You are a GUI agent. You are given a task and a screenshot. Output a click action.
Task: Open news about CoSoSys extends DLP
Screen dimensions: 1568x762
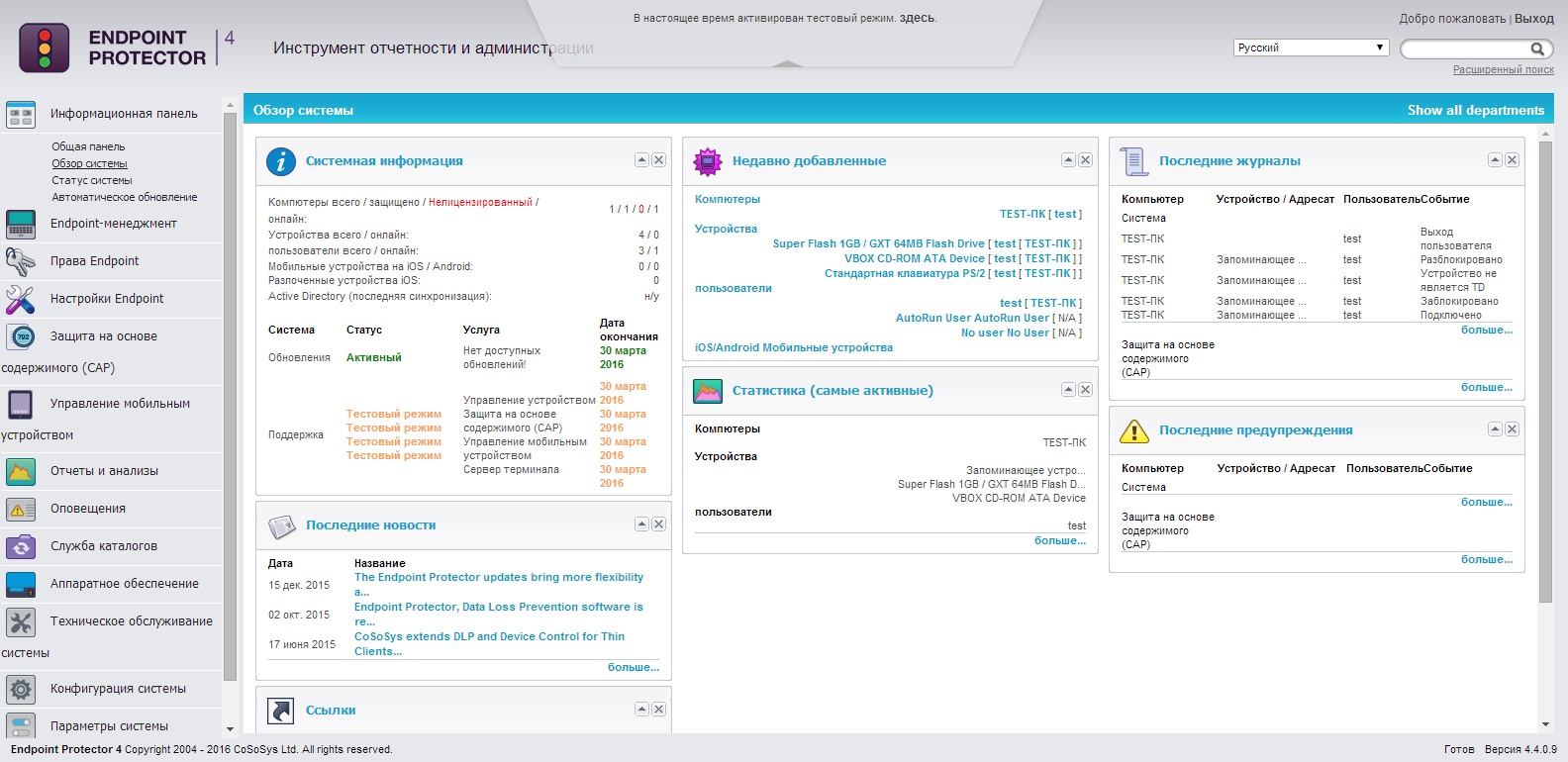(489, 644)
